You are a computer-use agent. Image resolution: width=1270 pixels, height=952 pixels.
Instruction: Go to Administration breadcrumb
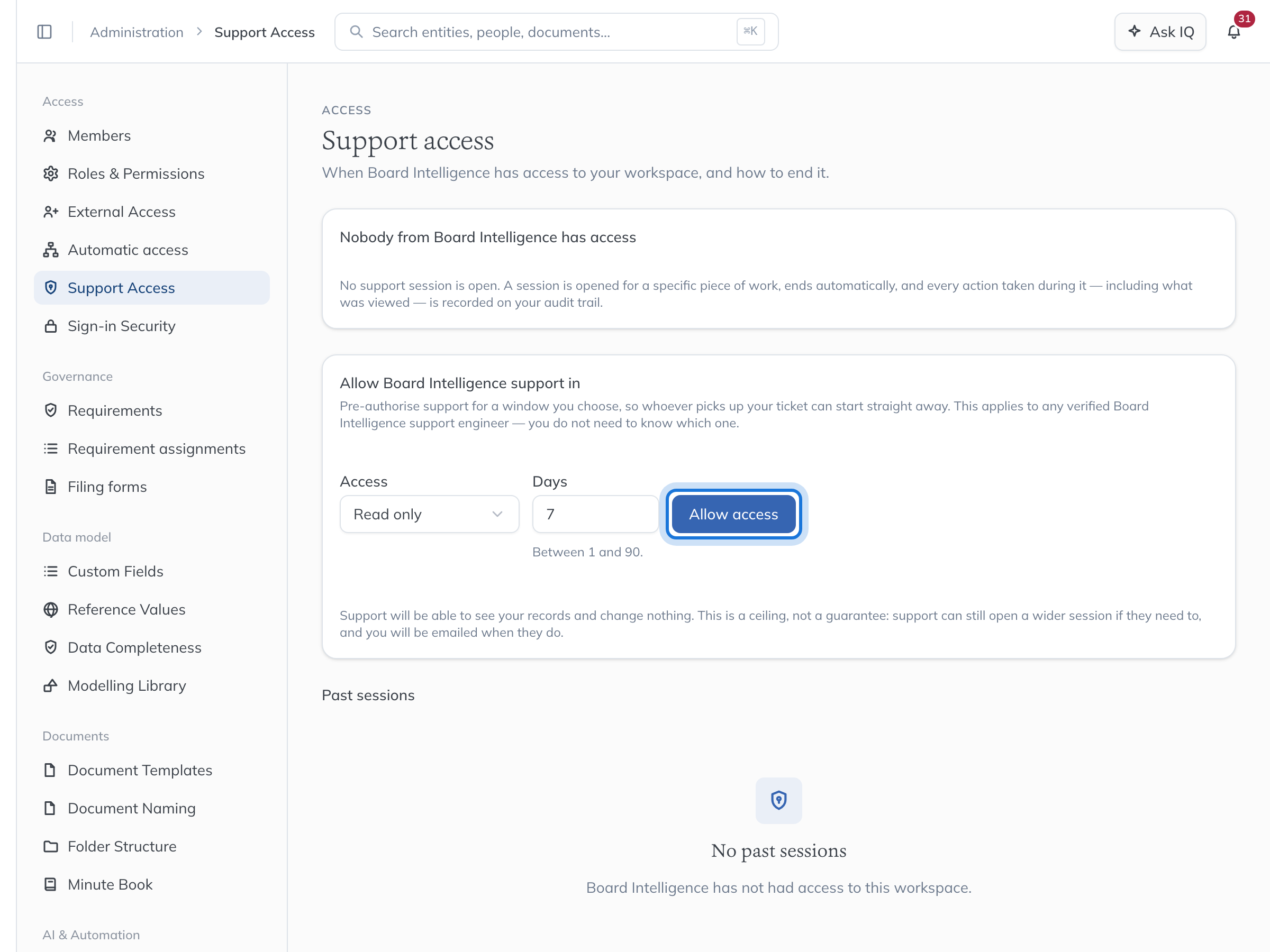pos(137,32)
